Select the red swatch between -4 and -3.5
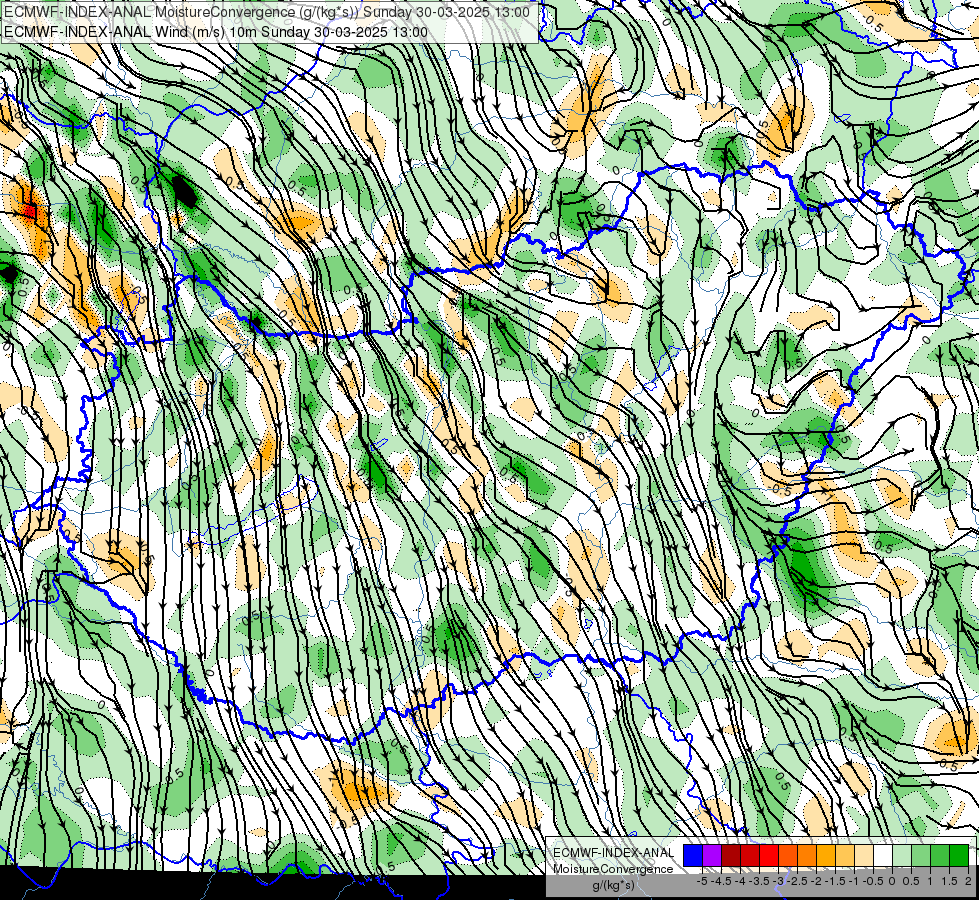 750,855
